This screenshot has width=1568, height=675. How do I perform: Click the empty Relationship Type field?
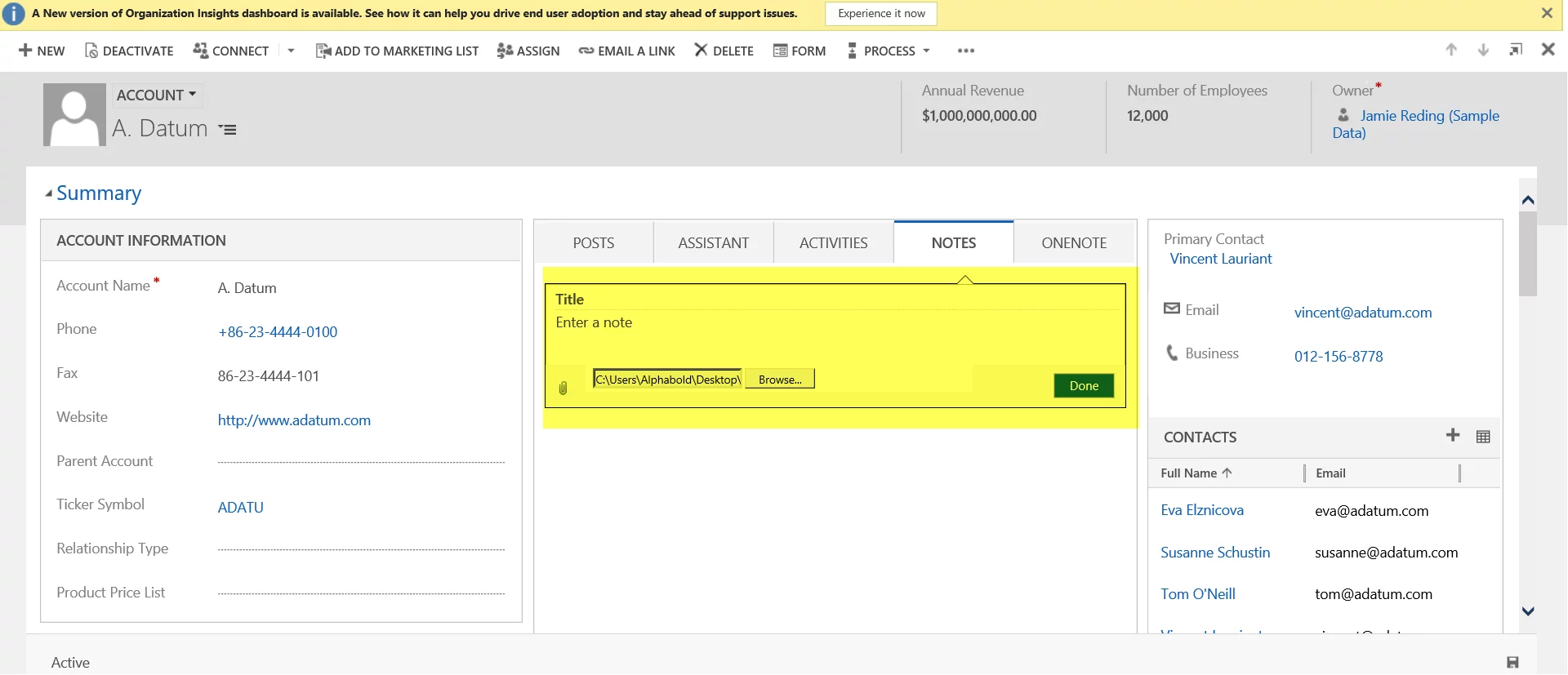coord(361,549)
